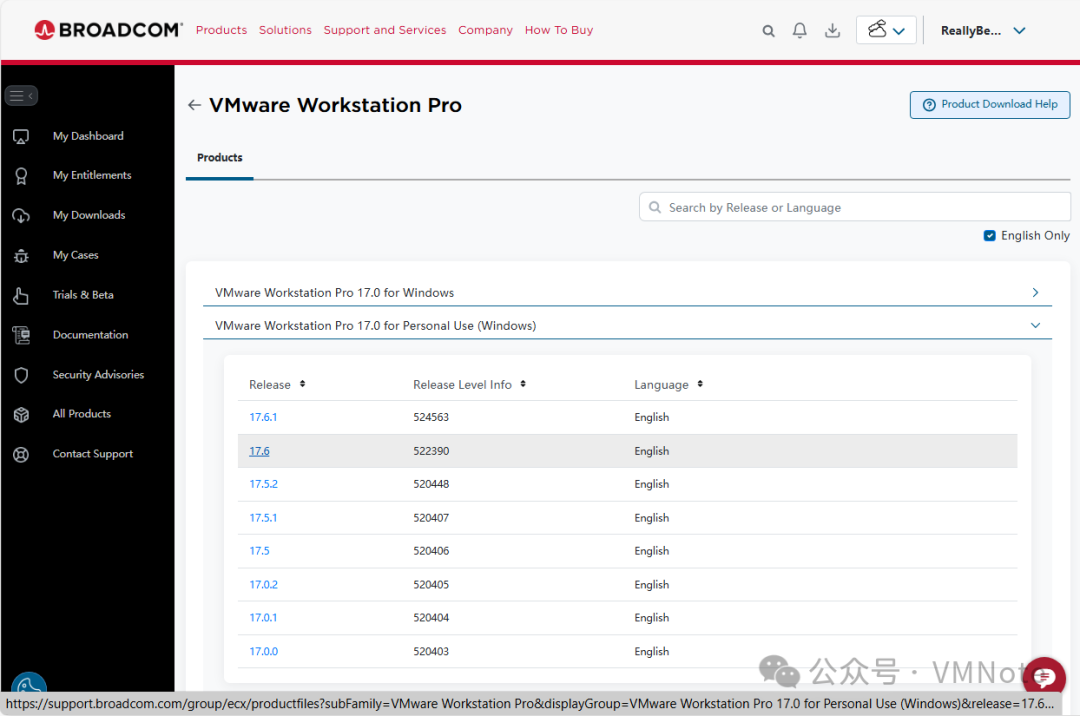Viewport: 1080px width, 716px height.
Task: Click VMware Workstation Pro 17.0 for Windows title
Action: point(334,293)
